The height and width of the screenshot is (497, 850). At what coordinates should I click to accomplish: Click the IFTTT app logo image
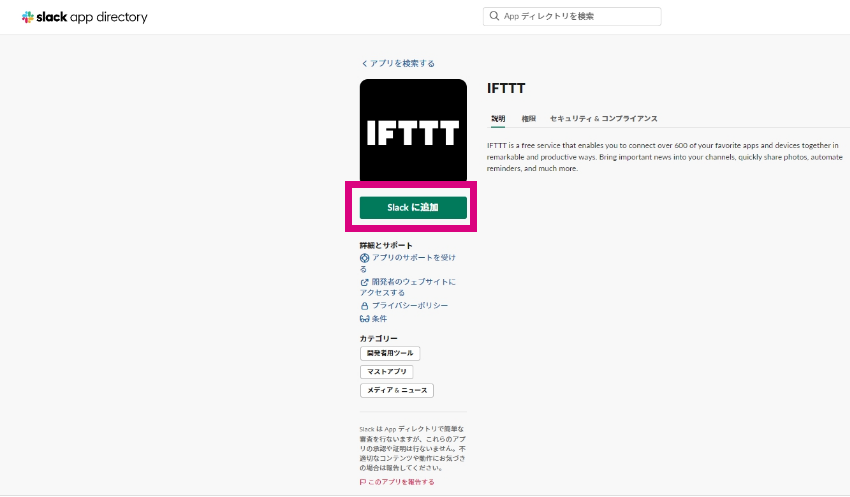pos(413,130)
